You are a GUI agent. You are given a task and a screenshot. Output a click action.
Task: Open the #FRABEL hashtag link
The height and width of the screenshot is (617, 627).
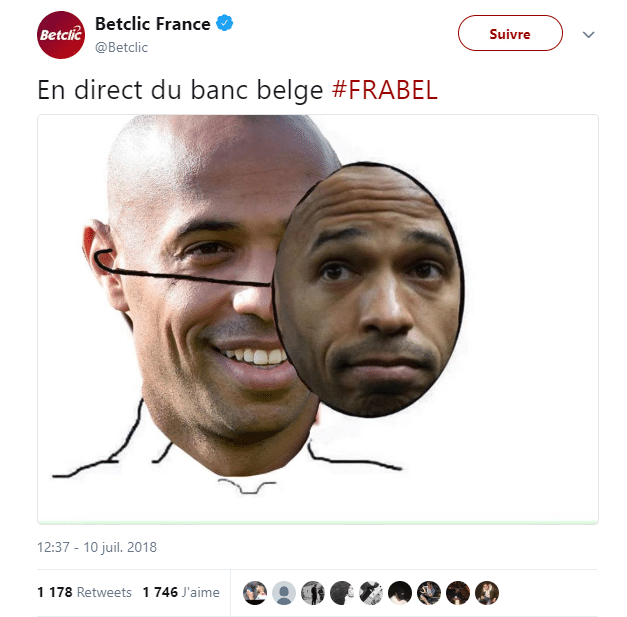pyautogui.click(x=384, y=90)
